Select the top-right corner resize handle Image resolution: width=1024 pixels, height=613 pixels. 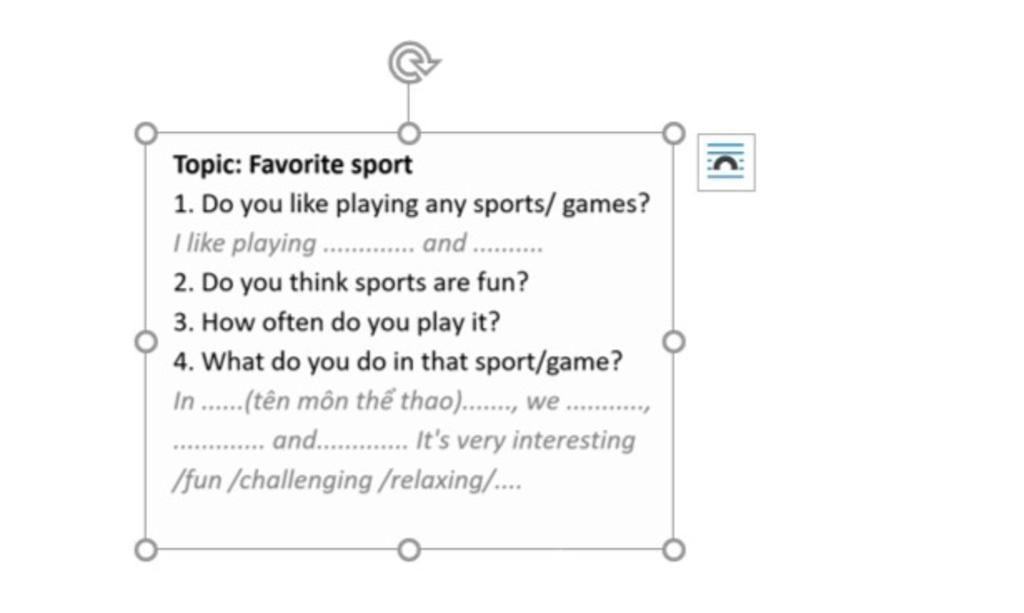(x=673, y=133)
